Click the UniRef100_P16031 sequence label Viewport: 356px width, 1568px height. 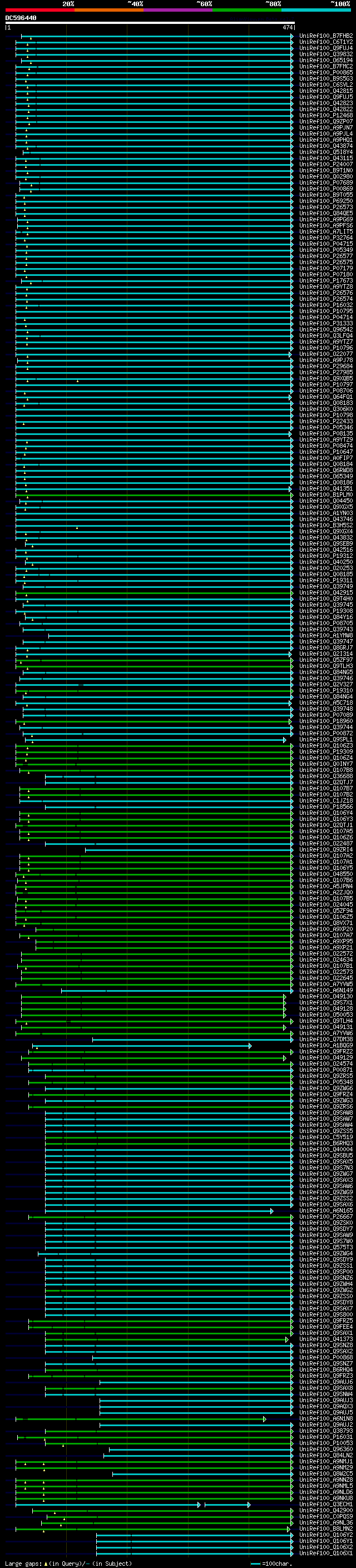325,1437
